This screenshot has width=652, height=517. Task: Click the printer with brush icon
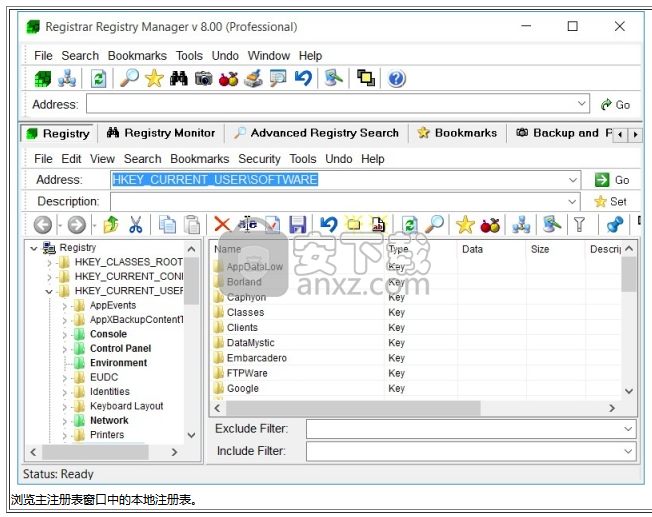pyautogui.click(x=253, y=79)
